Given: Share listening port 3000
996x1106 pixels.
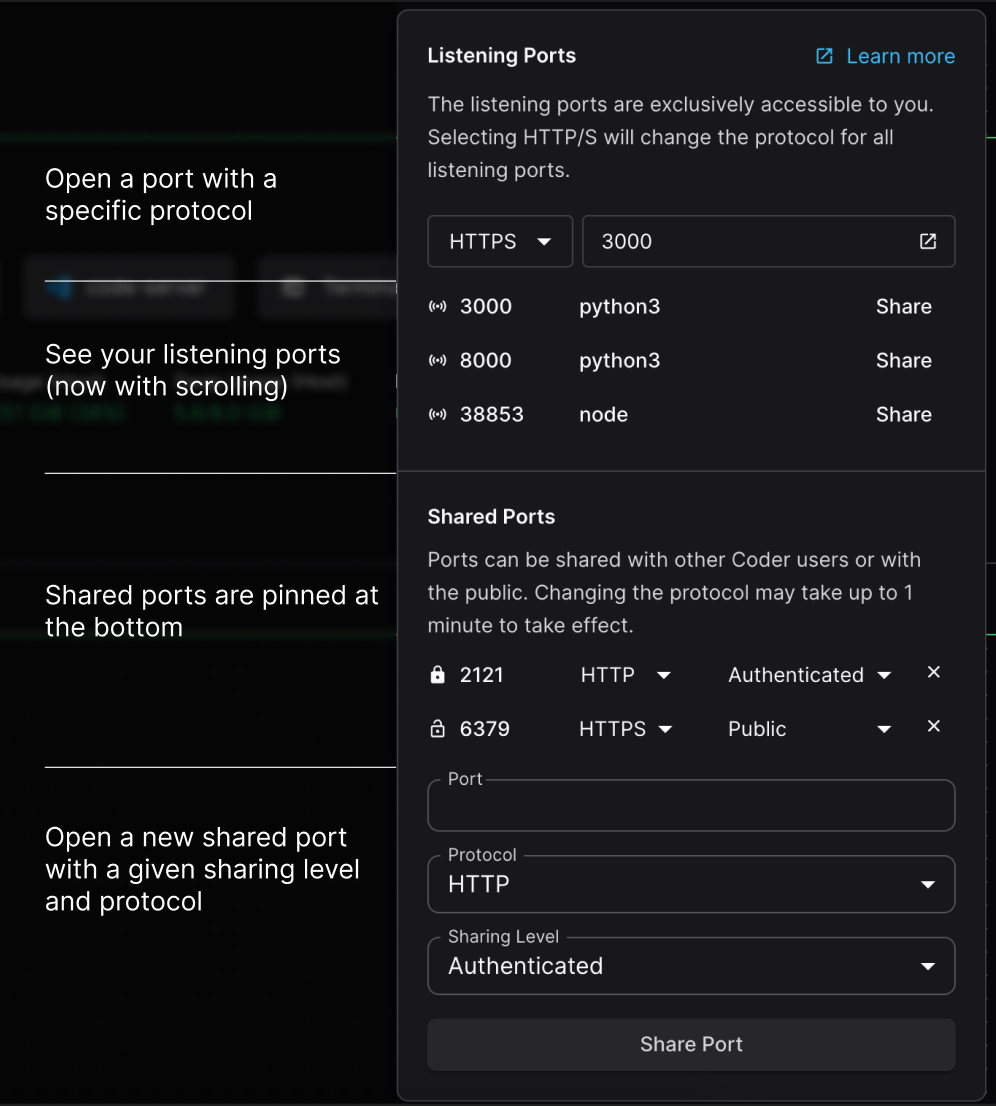Looking at the screenshot, I should pyautogui.click(x=903, y=306).
